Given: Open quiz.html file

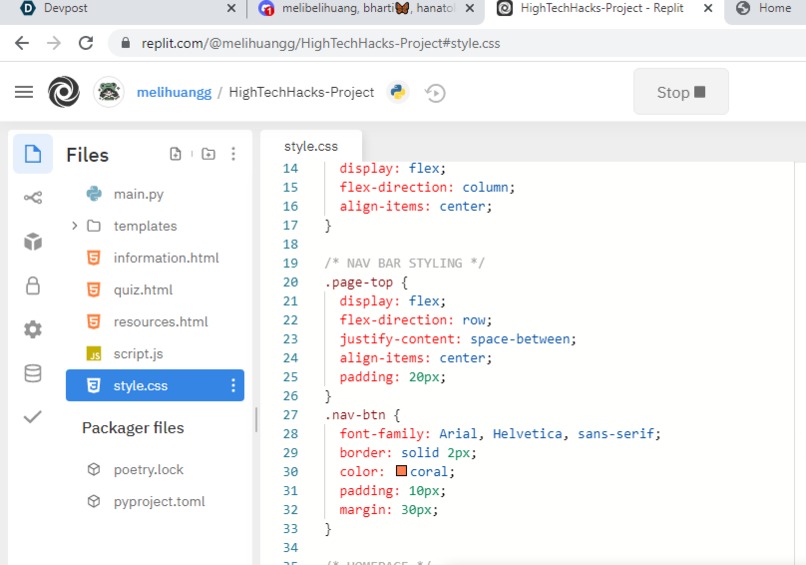Looking at the screenshot, I should pyautogui.click(x=155, y=289).
